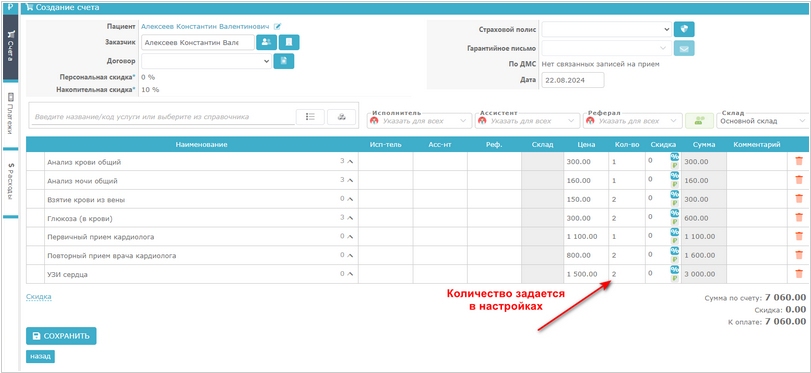This screenshot has height=373, width=811.
Task: Click the price cell 160.00
Action: pos(586,181)
